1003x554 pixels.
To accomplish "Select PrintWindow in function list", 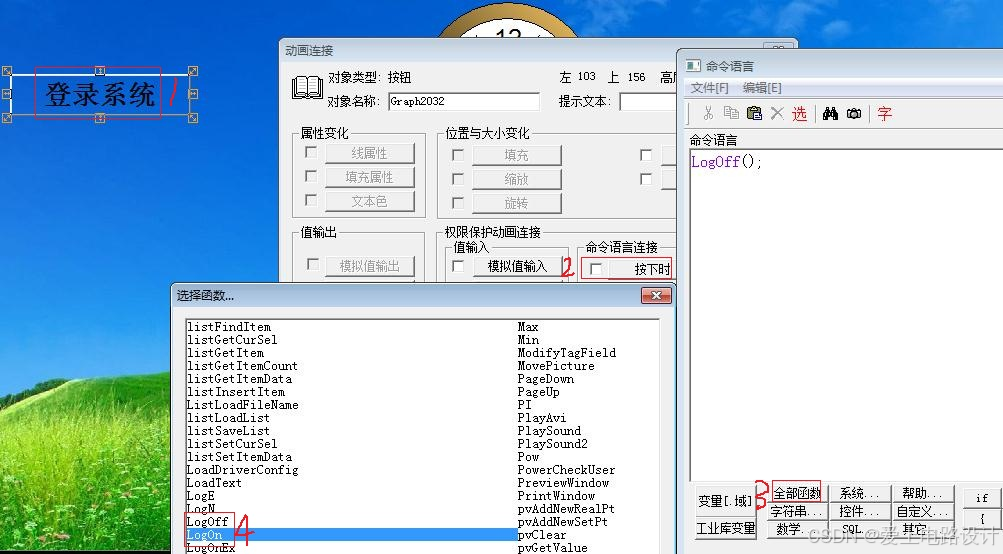I will click(557, 496).
